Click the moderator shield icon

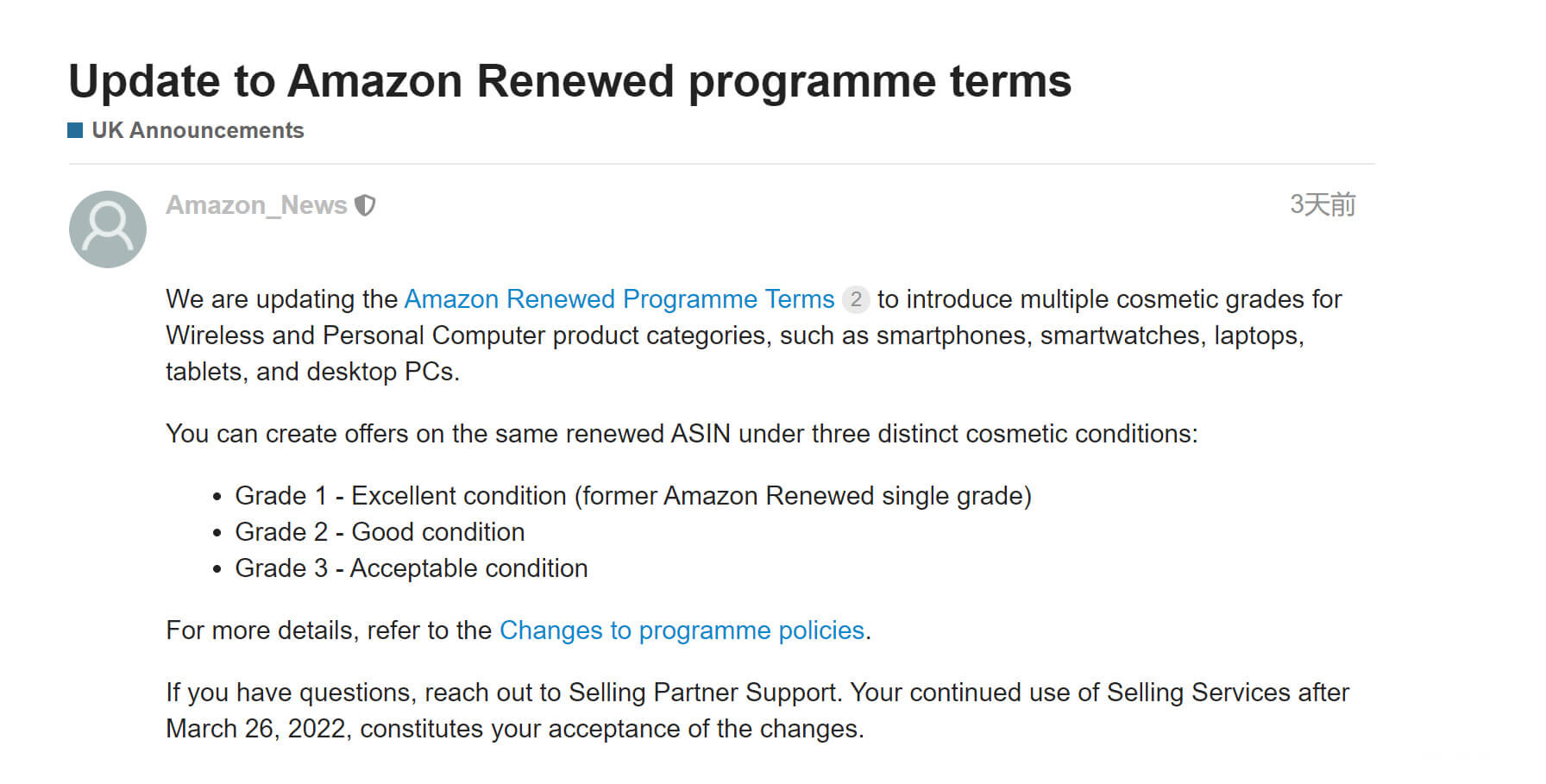(x=366, y=205)
